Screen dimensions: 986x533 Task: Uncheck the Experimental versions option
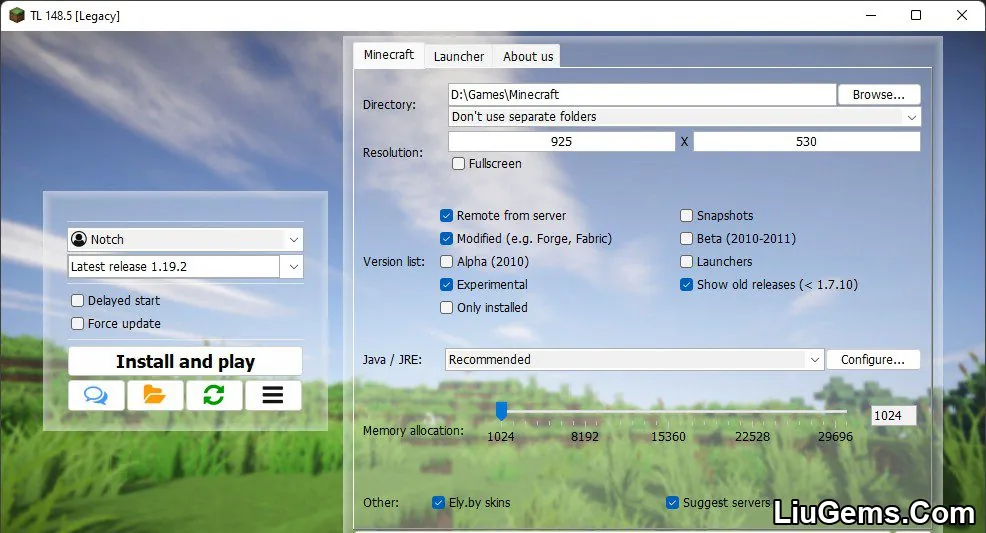tap(446, 285)
